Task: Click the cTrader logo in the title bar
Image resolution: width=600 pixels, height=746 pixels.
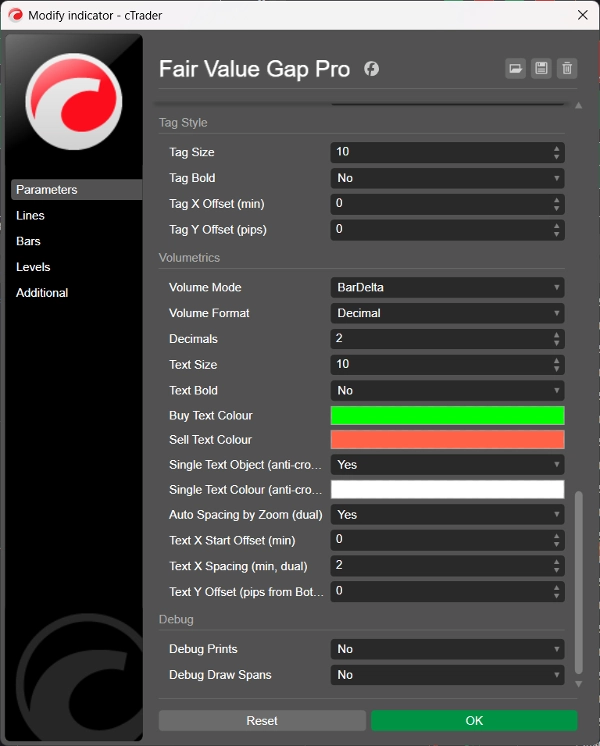Action: point(15,15)
